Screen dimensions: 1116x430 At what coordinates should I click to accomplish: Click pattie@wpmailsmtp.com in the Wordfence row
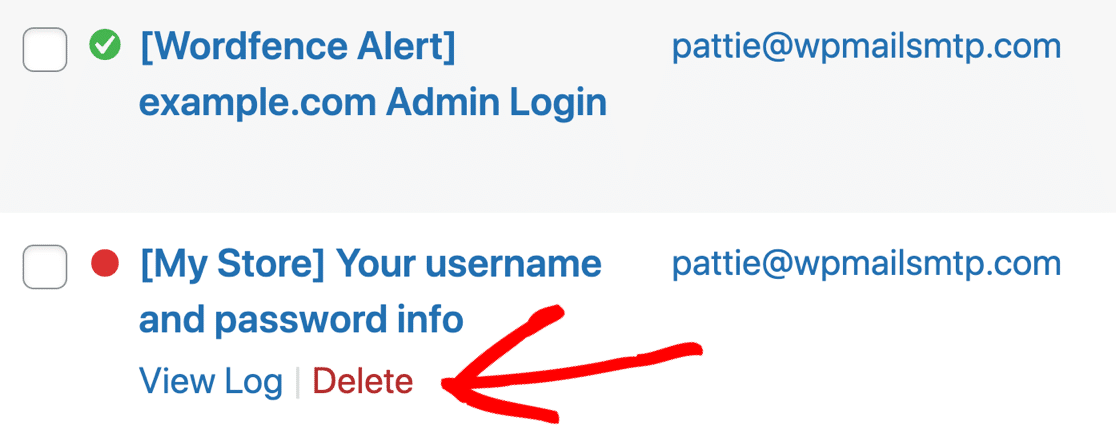[x=866, y=48]
